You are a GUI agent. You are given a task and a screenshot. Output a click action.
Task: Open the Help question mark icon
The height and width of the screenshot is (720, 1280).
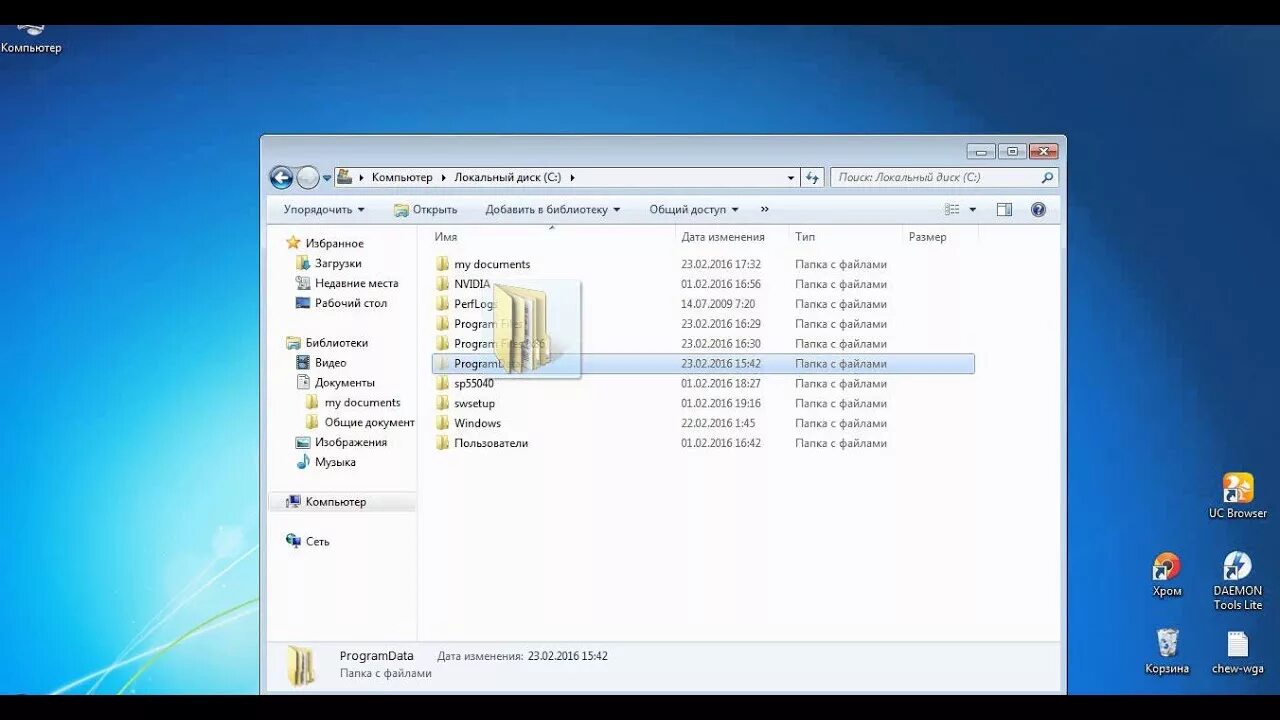coord(1038,209)
